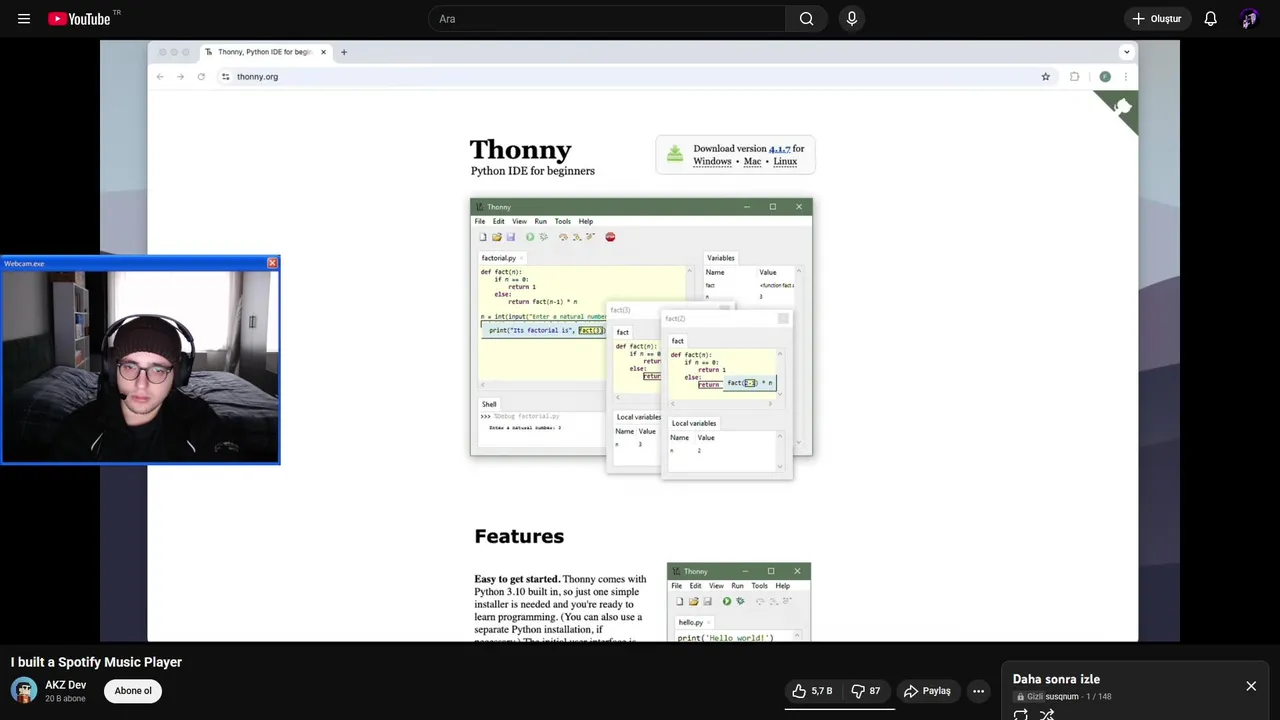Open Help menu in factorial.py Thonny screenshot

point(586,221)
